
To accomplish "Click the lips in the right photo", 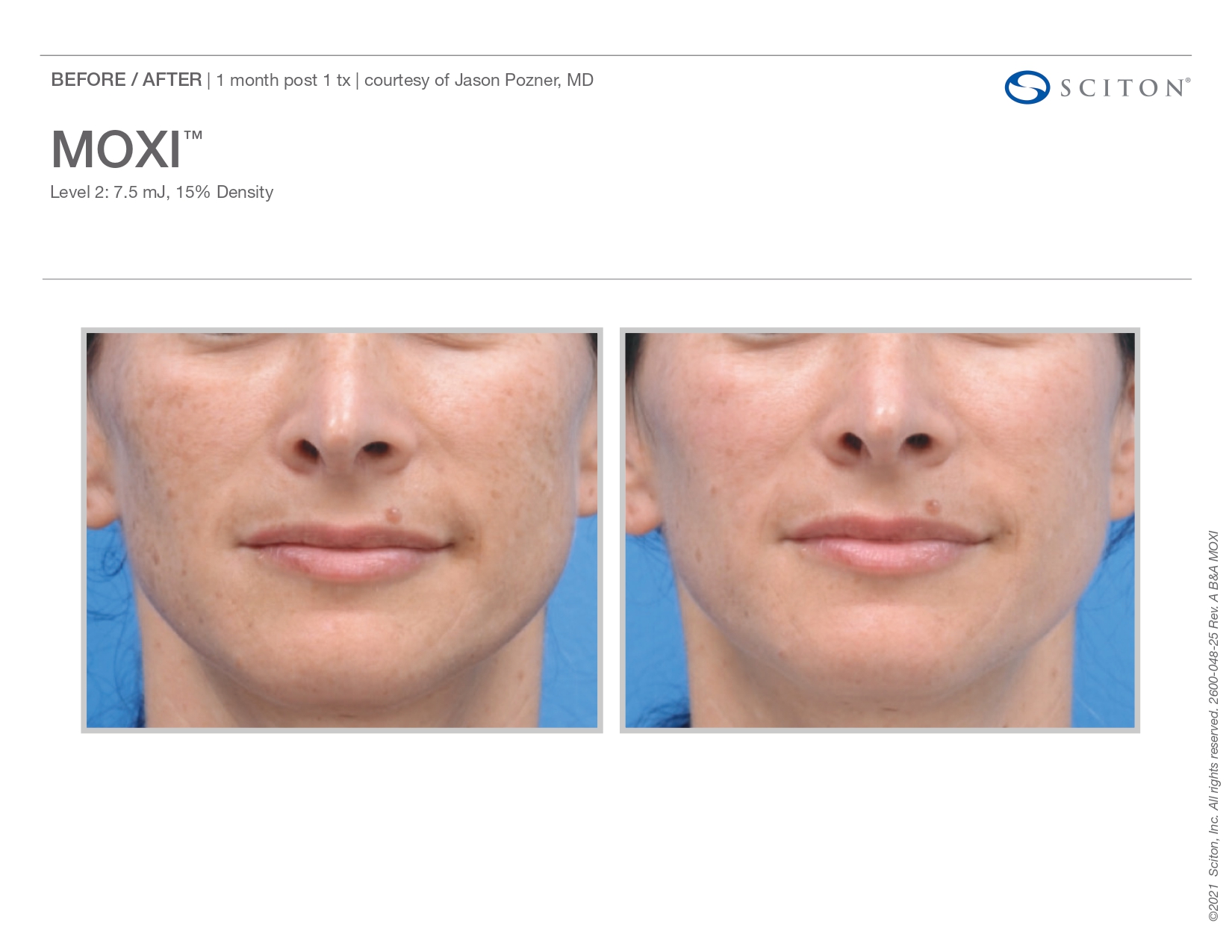I will coord(885,545).
